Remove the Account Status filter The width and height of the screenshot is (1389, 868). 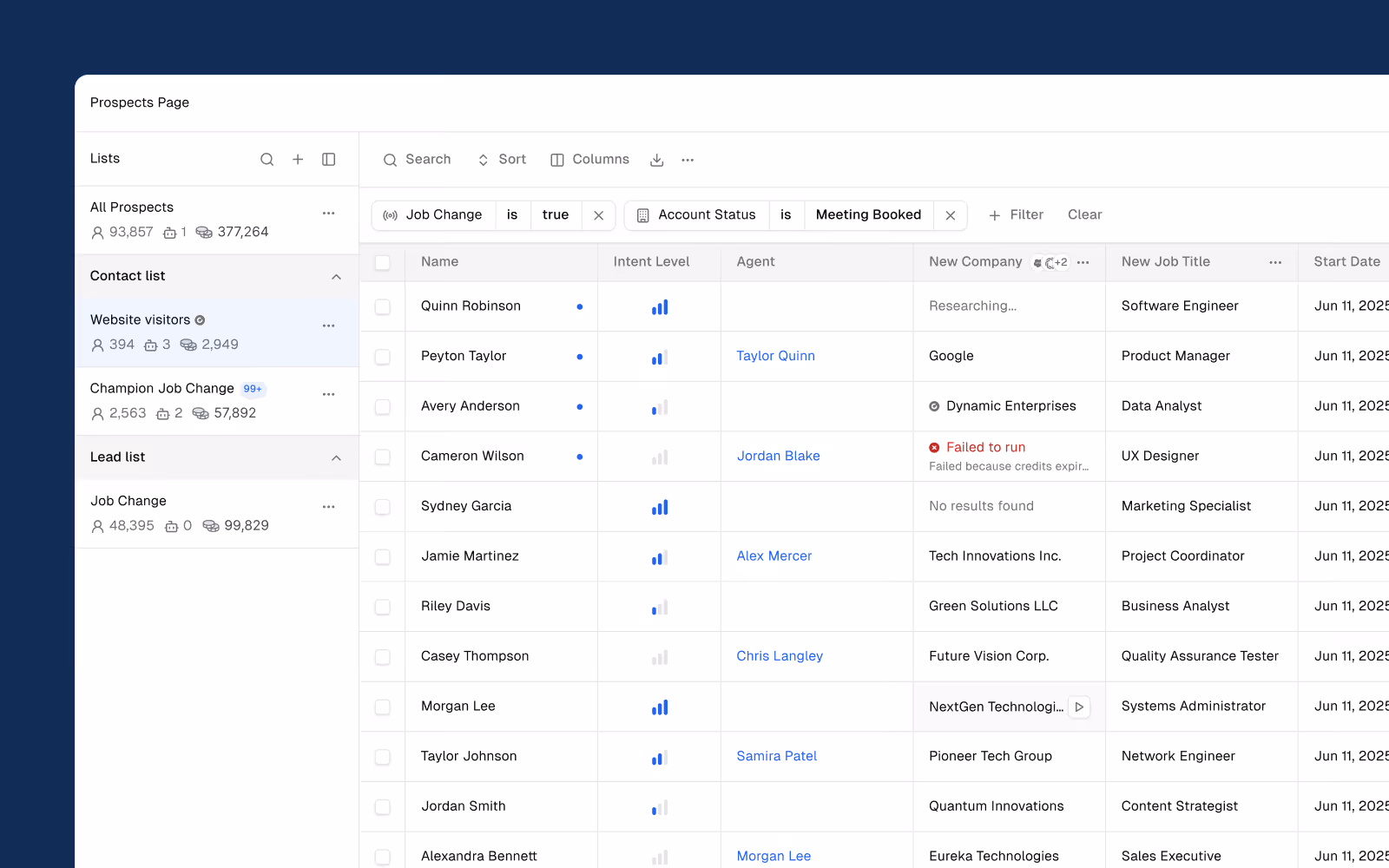tap(951, 215)
